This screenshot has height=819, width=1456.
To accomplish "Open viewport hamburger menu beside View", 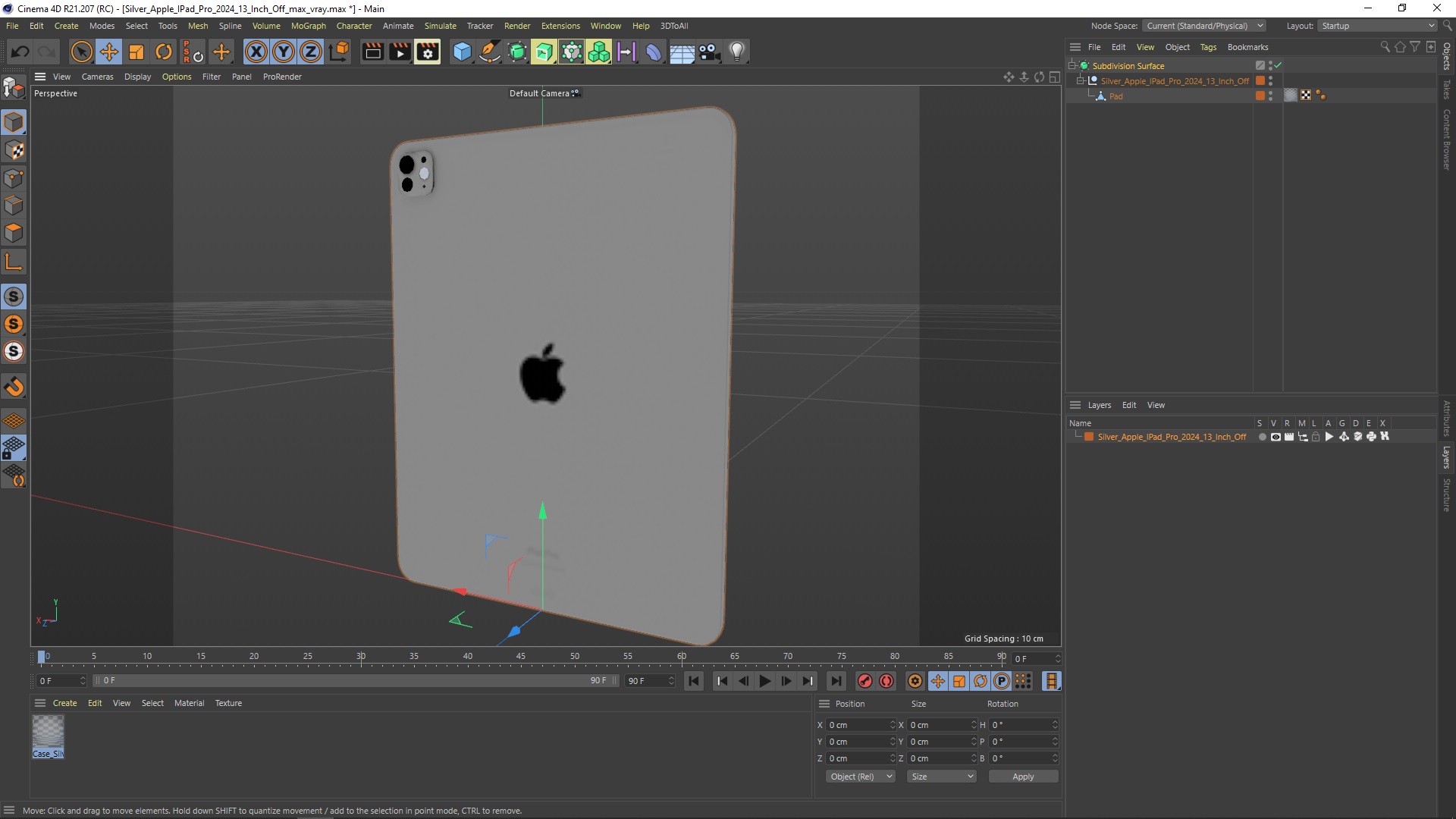I will pos(40,77).
